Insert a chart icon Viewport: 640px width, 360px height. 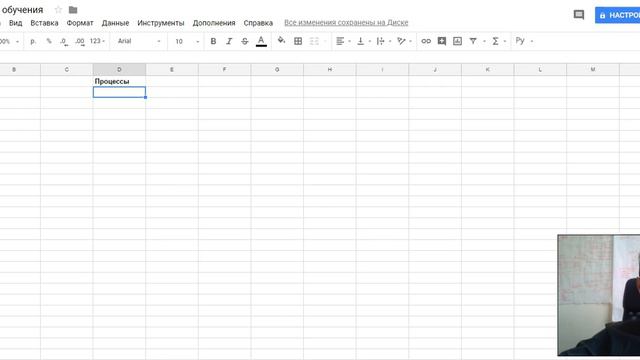pos(457,41)
